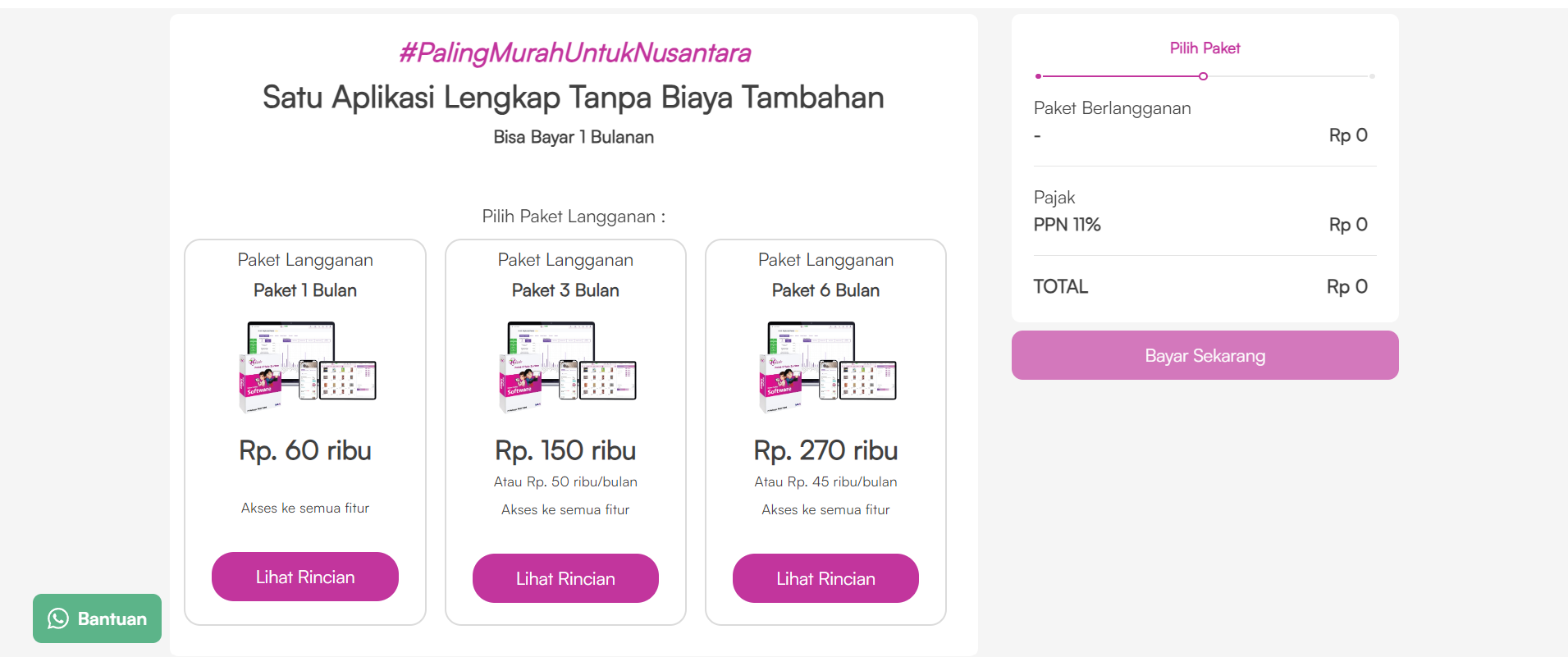
Task: Click the WhatsApp icon in Bantuan button
Action: pyautogui.click(x=58, y=618)
